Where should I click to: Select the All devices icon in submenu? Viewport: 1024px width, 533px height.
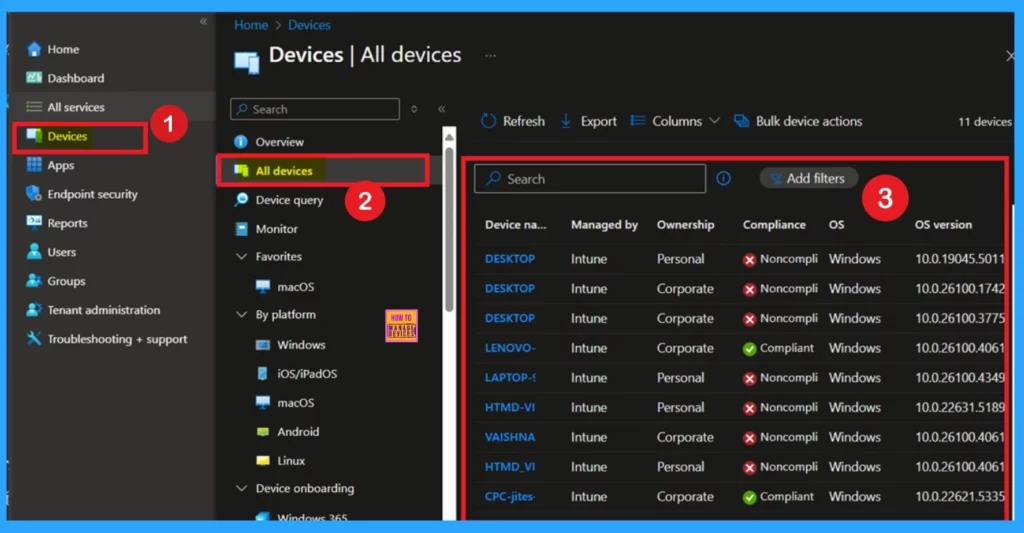(x=242, y=170)
